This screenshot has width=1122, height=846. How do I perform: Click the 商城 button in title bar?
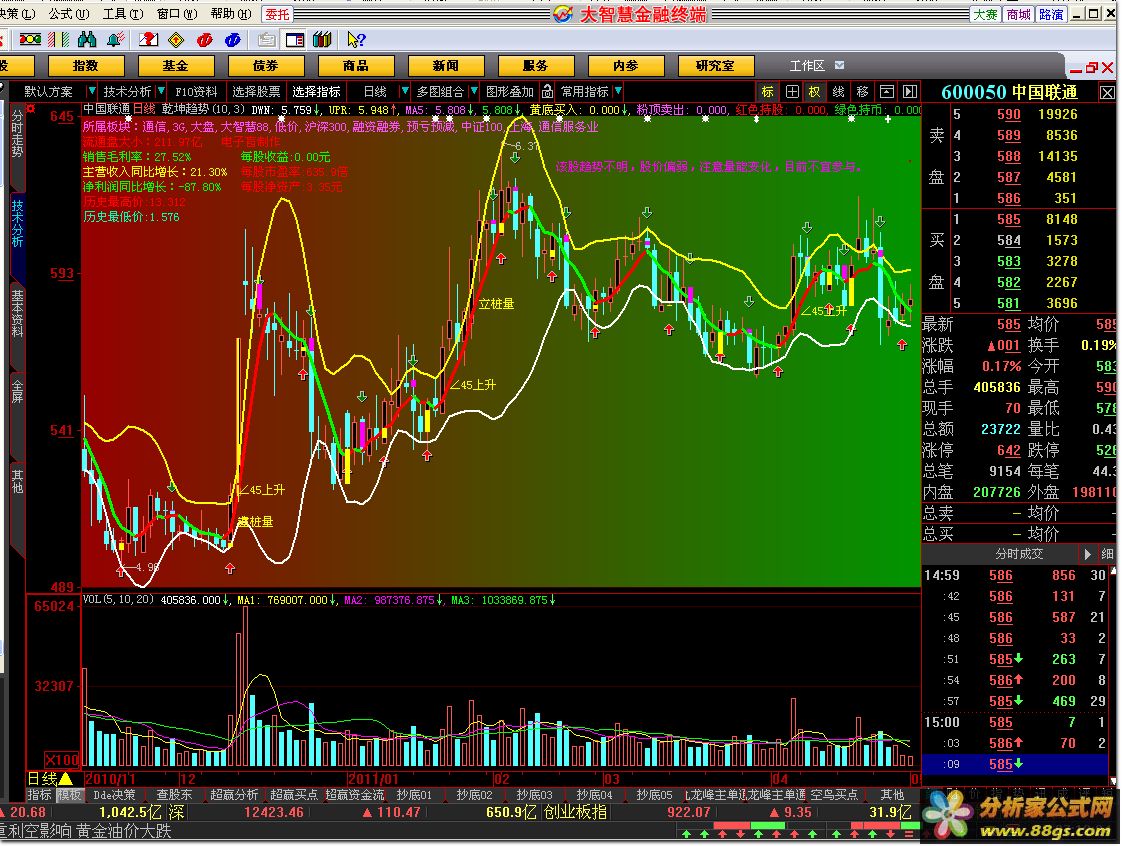click(x=1018, y=14)
